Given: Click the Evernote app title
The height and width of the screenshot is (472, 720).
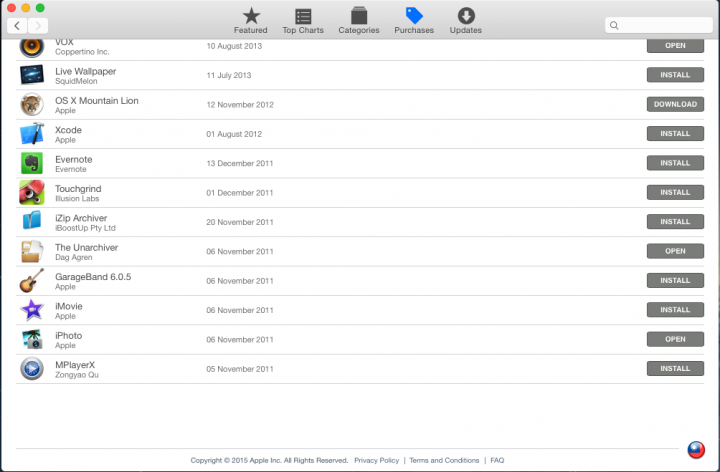Looking at the screenshot, I should tap(73, 159).
